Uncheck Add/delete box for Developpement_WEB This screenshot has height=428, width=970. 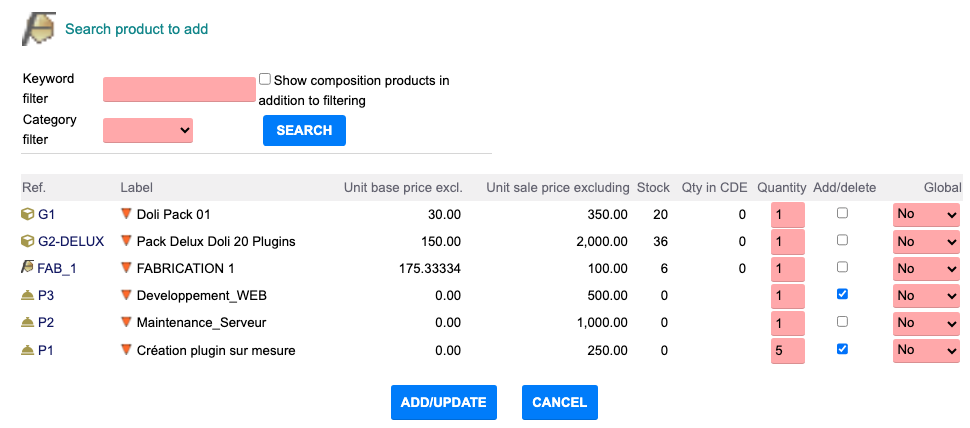[842, 295]
